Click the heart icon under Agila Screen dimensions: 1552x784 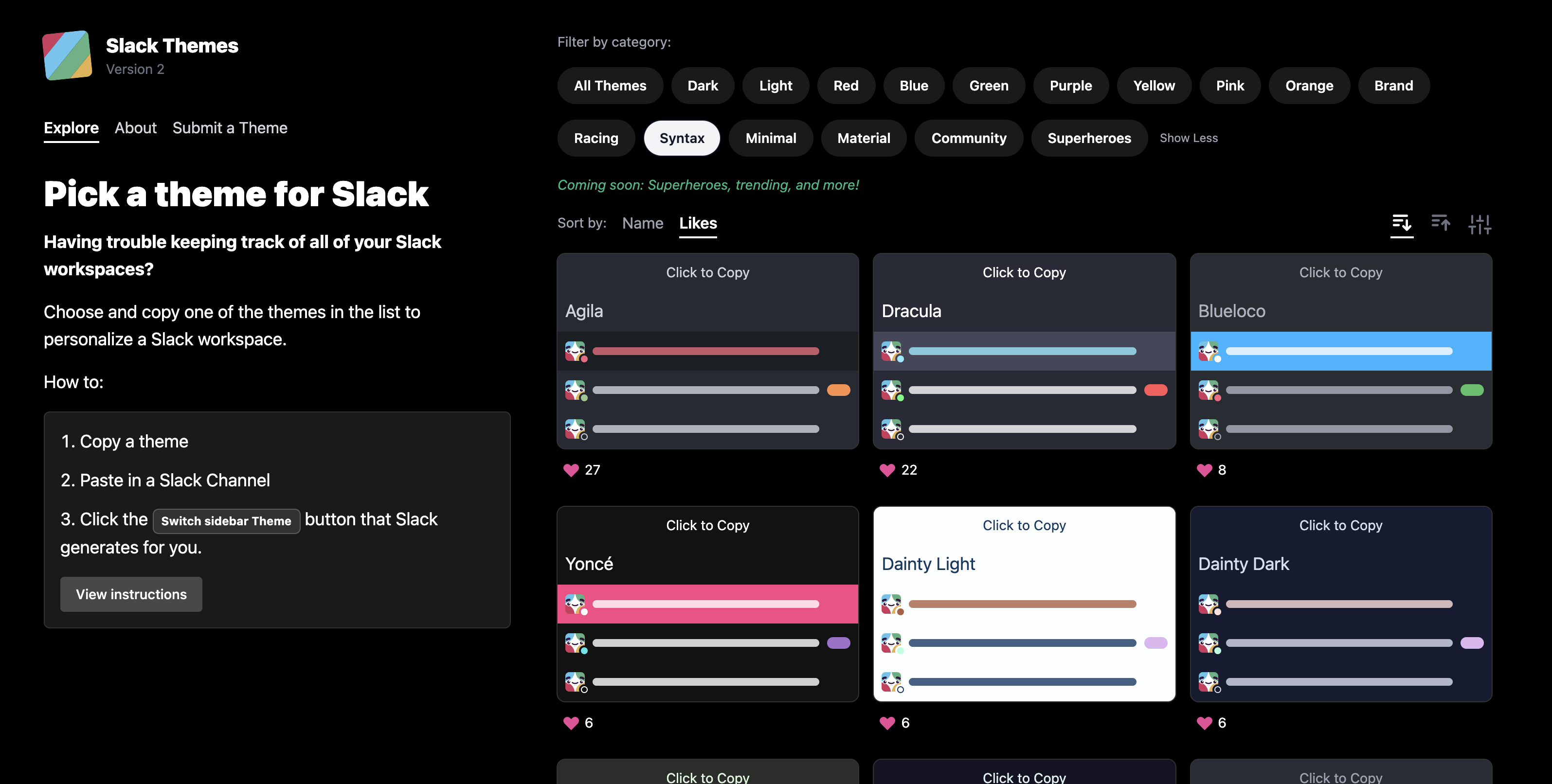pyautogui.click(x=571, y=470)
